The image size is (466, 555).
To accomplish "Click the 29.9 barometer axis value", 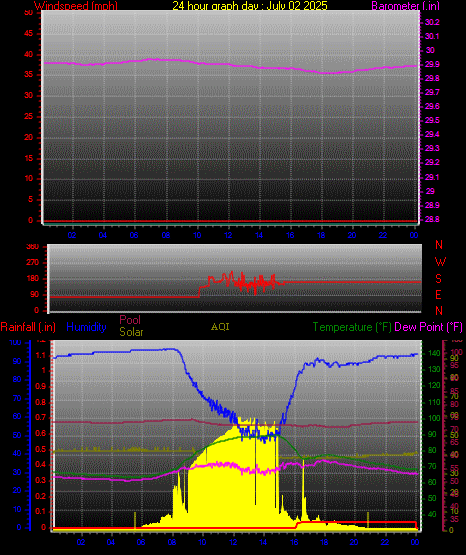I will pos(432,64).
